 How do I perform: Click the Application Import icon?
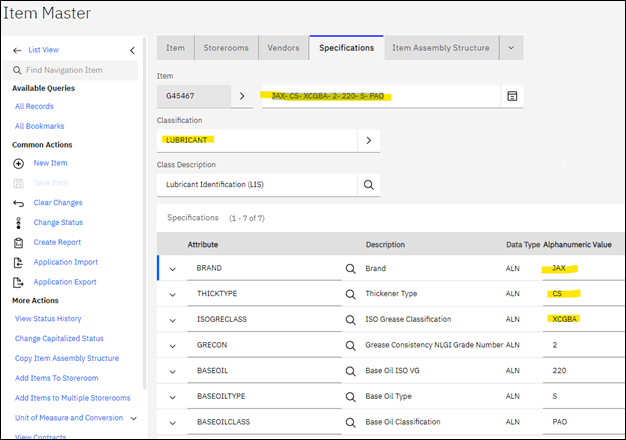(18, 263)
